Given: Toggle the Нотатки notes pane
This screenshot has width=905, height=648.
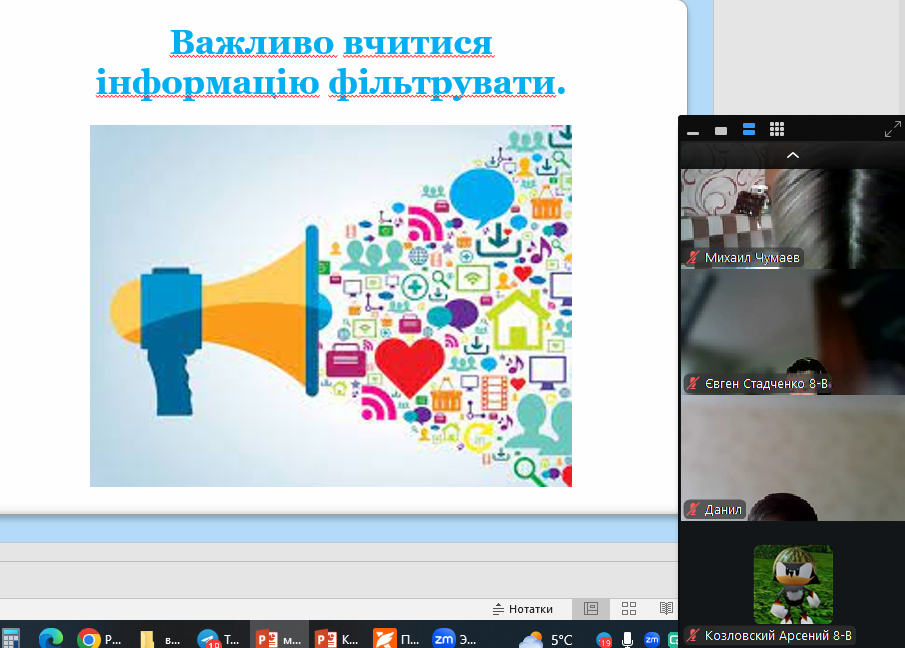Looking at the screenshot, I should (523, 609).
